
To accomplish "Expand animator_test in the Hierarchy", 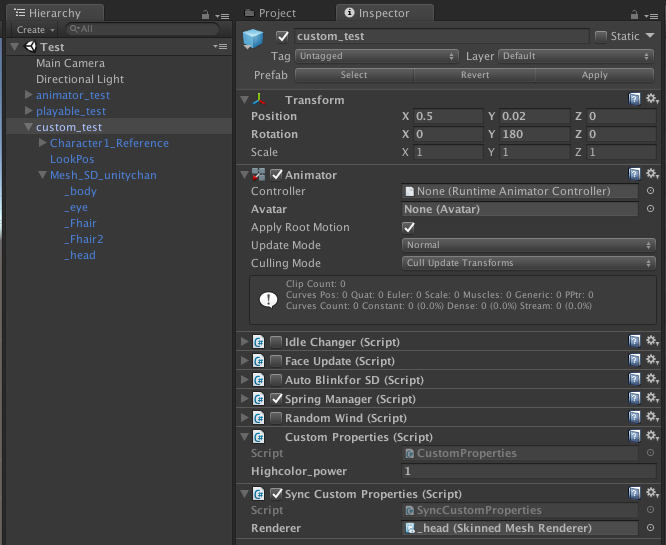I will pos(28,94).
